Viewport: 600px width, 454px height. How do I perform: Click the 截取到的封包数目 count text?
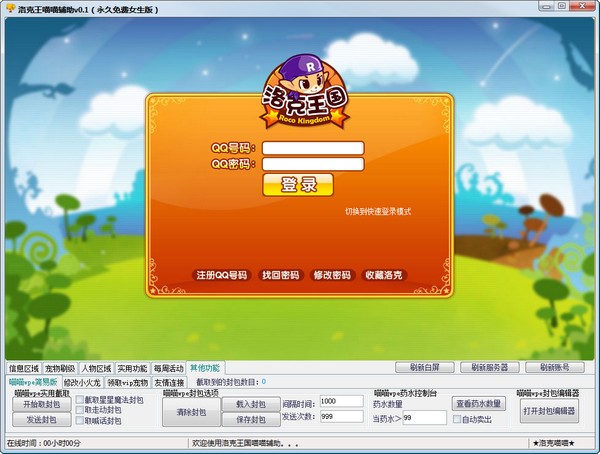click(x=231, y=382)
